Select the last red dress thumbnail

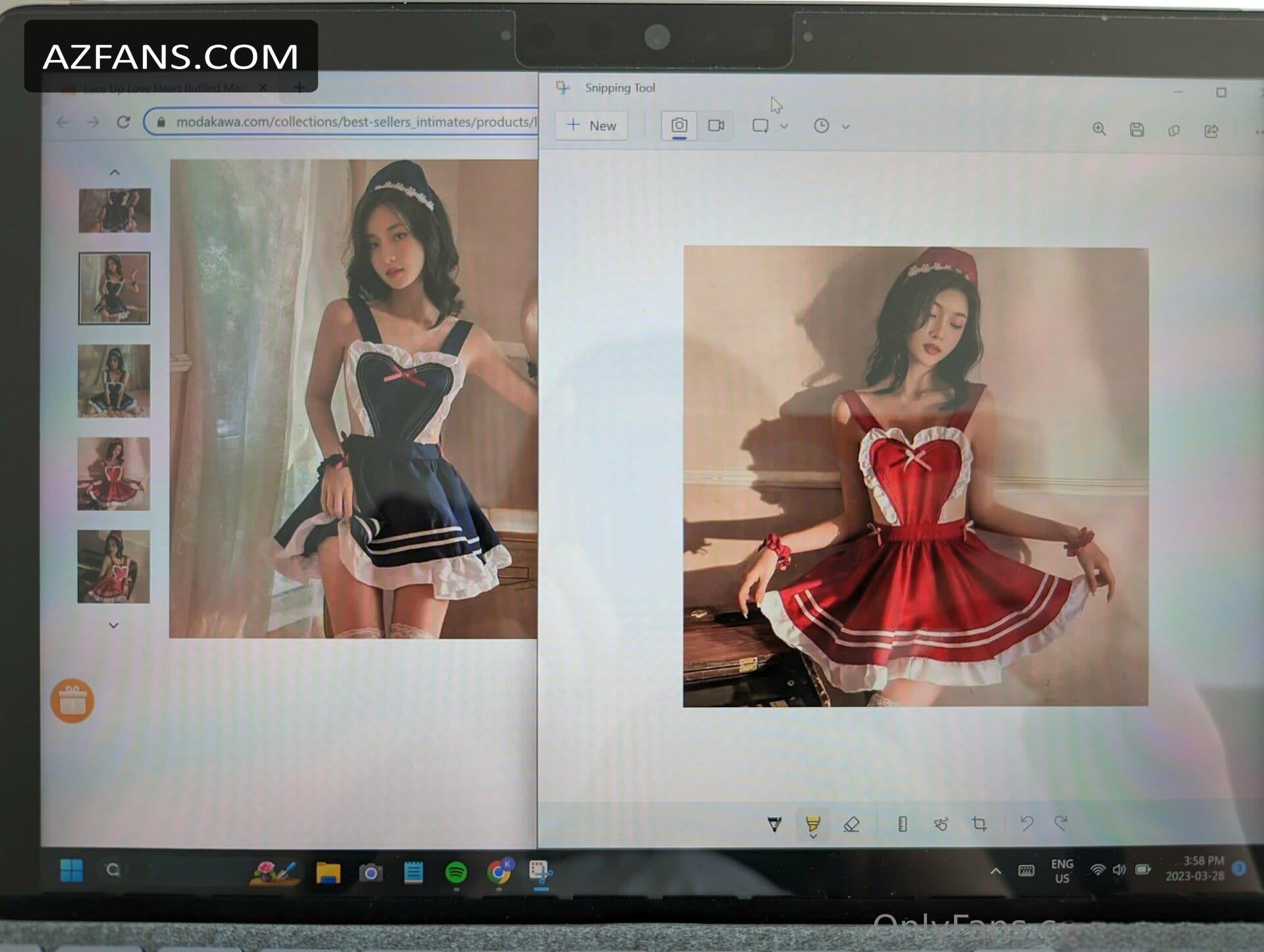(114, 567)
